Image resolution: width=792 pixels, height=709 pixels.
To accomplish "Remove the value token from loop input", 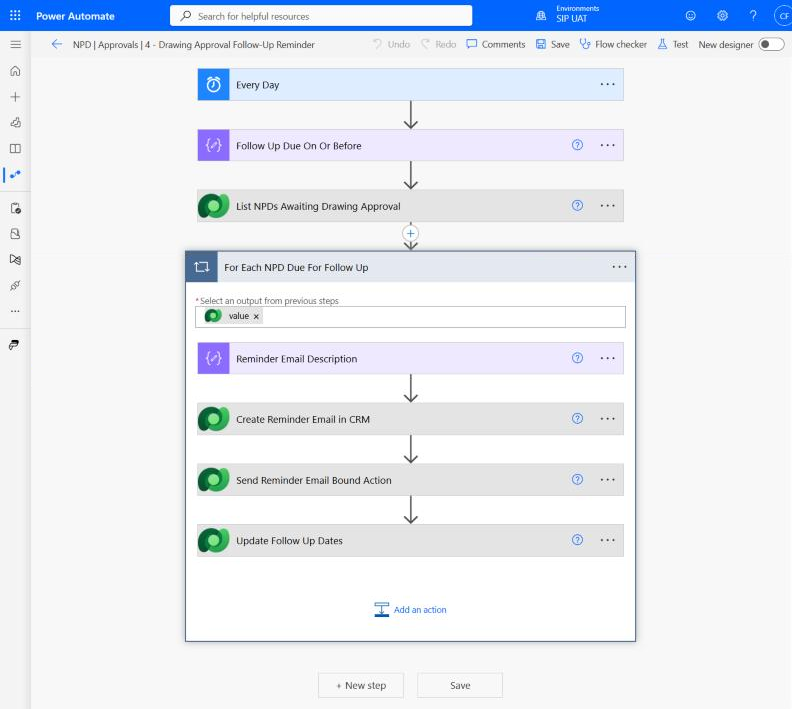I will click(x=256, y=317).
